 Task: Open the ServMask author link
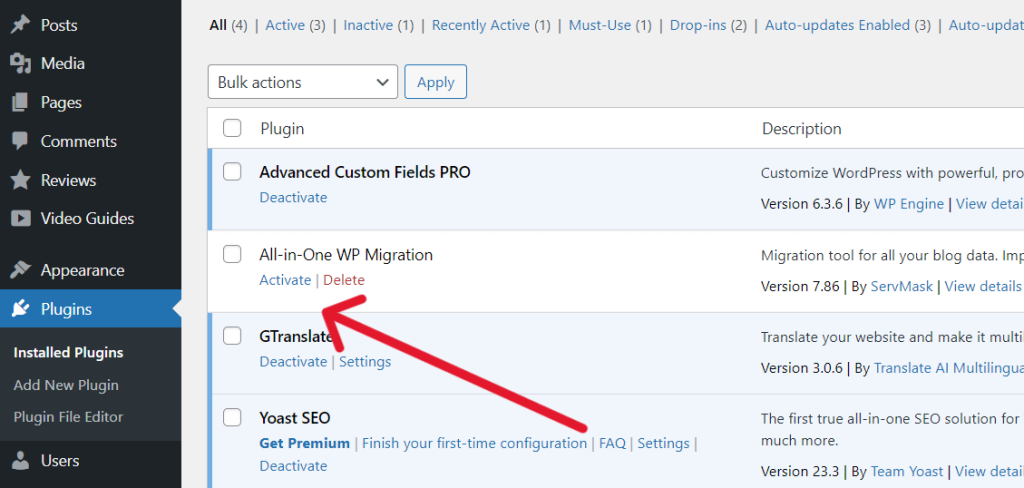click(904, 285)
